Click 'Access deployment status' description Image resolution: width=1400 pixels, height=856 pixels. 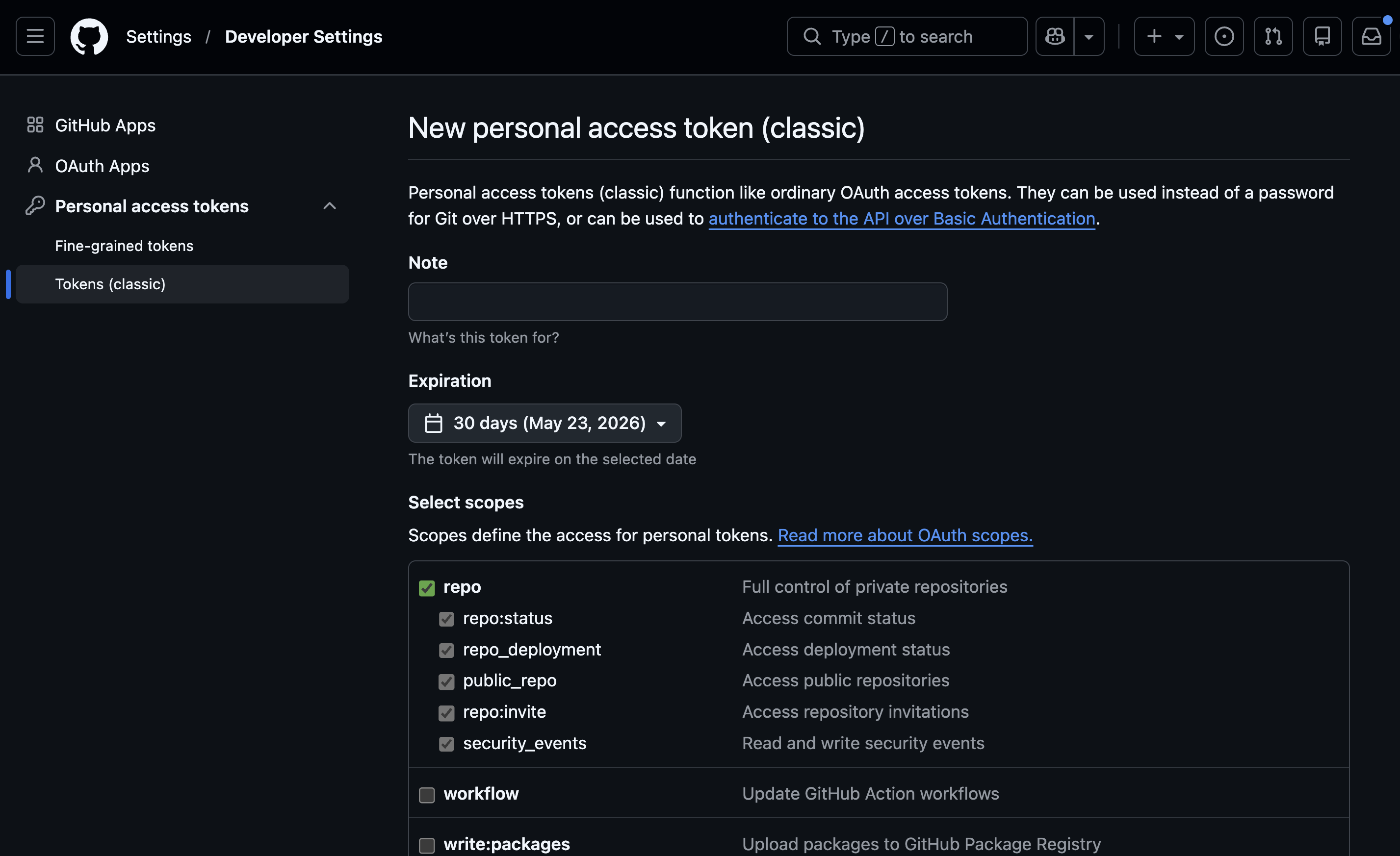tap(846, 649)
